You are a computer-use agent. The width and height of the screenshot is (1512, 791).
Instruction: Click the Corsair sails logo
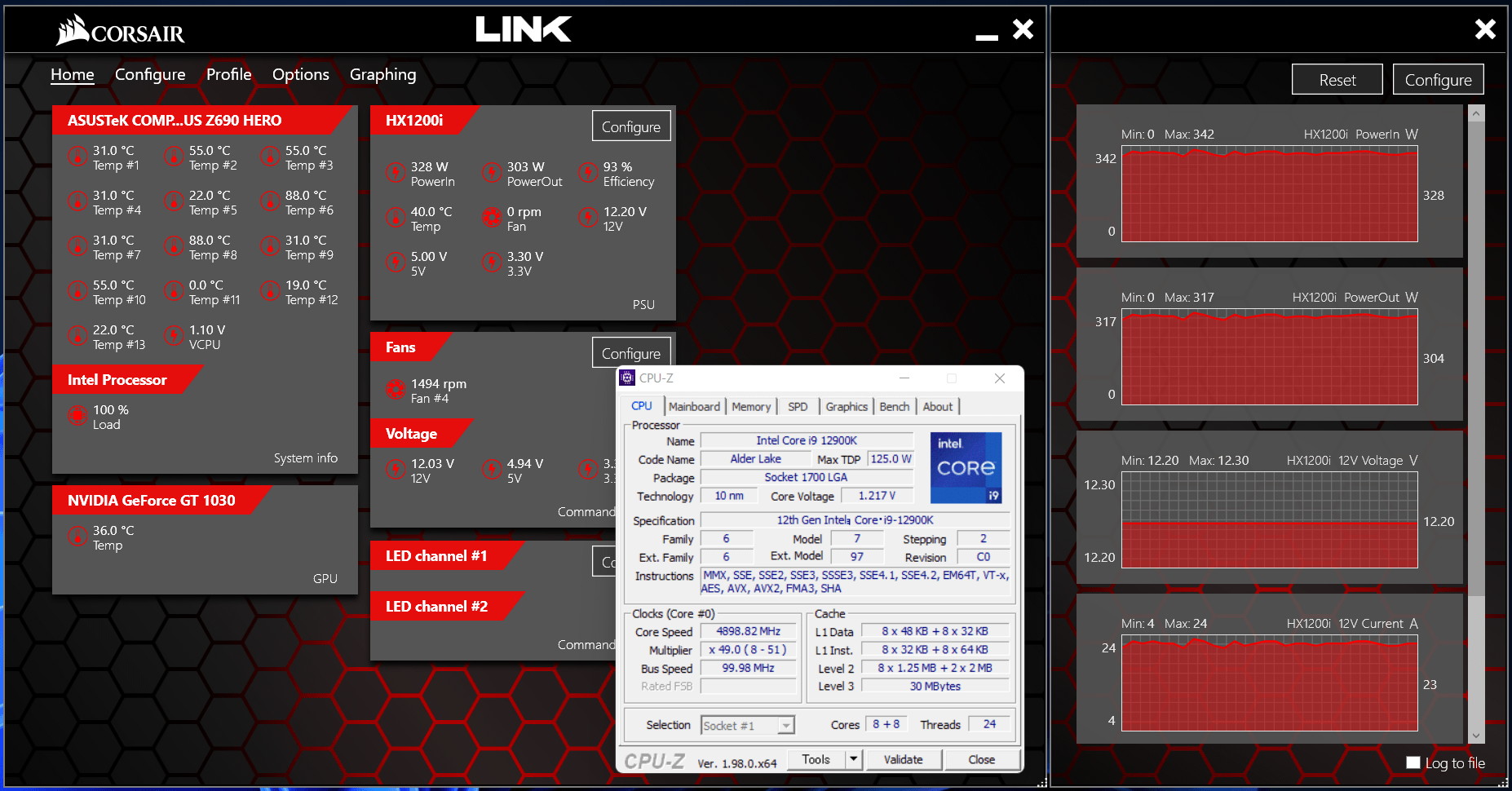point(73,30)
